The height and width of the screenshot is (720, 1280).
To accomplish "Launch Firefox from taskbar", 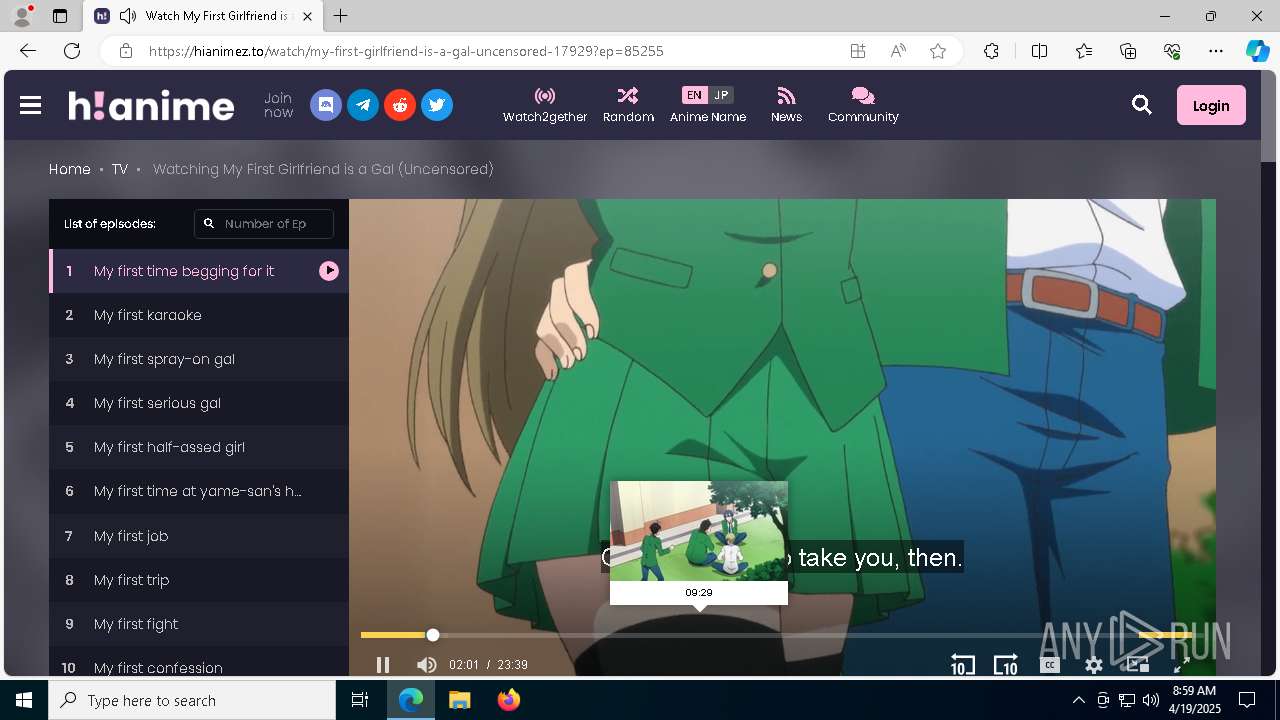I will pyautogui.click(x=508, y=700).
